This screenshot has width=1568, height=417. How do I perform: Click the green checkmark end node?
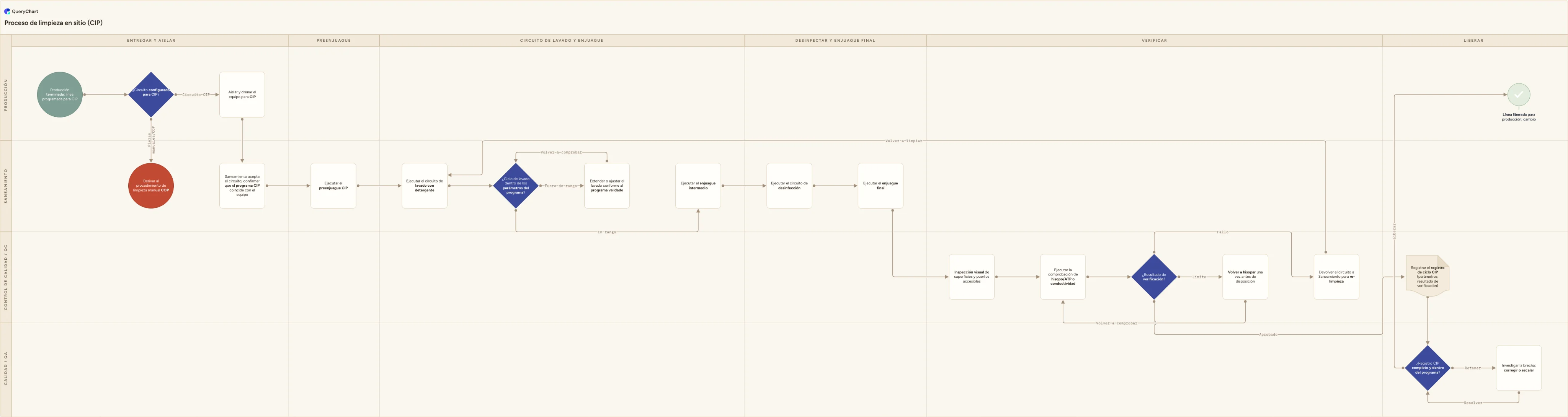coord(1519,95)
